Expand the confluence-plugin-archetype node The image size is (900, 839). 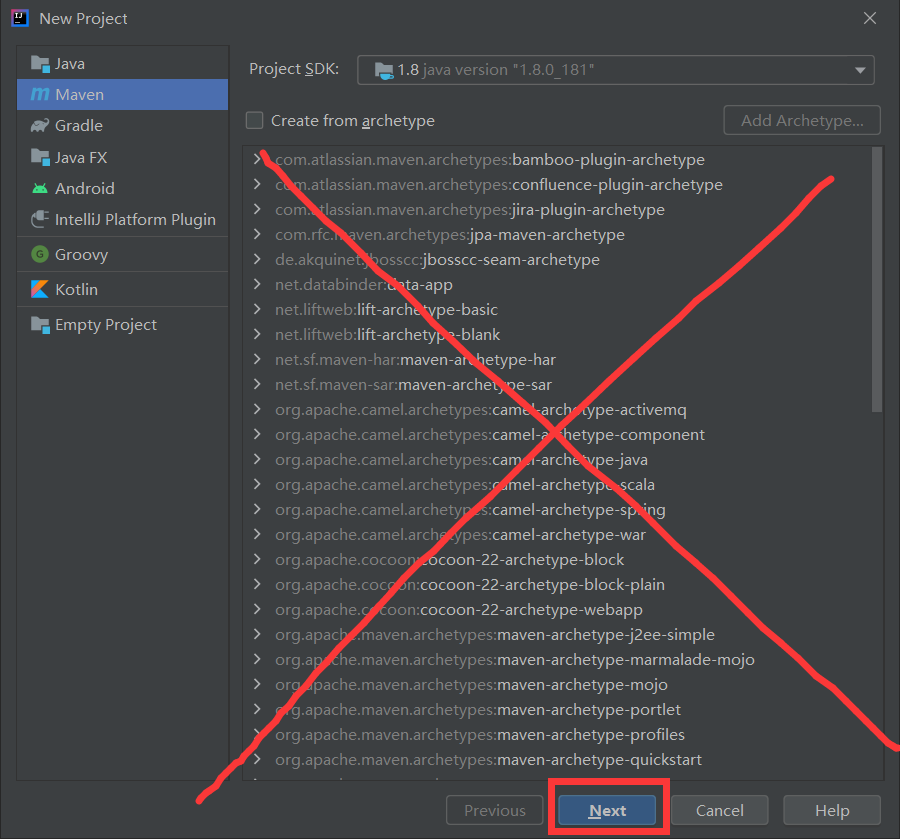tap(257, 184)
